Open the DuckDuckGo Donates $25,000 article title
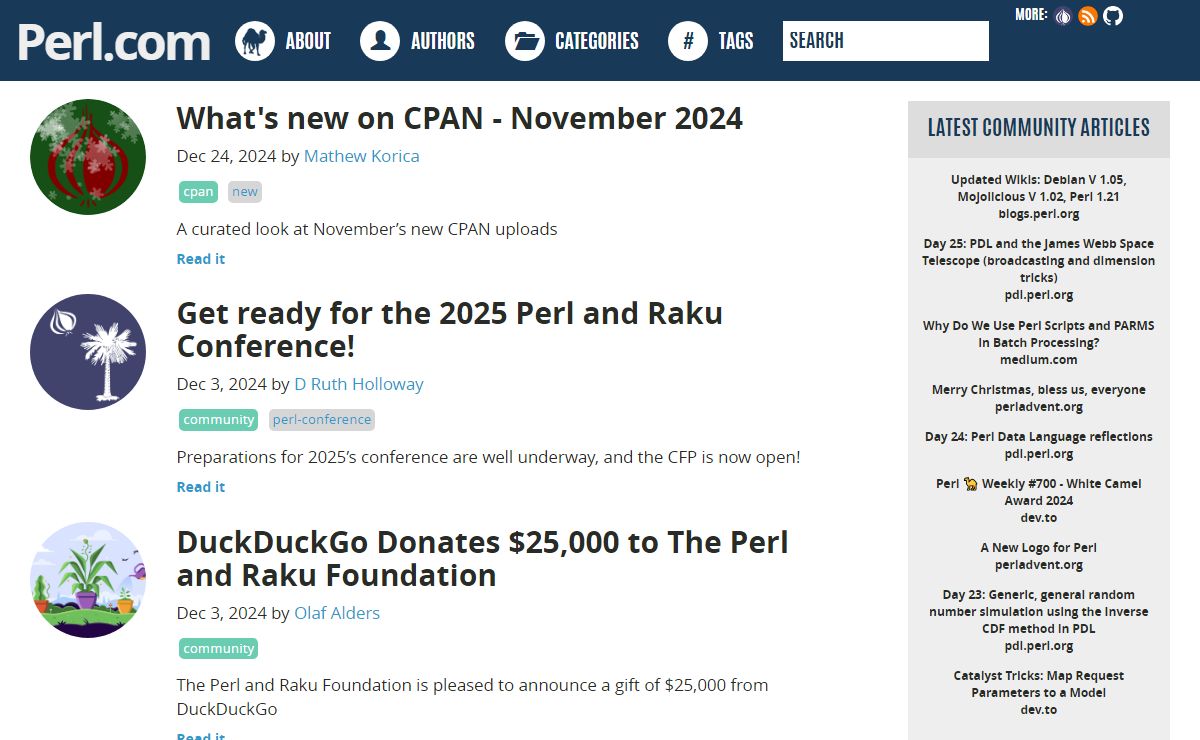 [483, 559]
